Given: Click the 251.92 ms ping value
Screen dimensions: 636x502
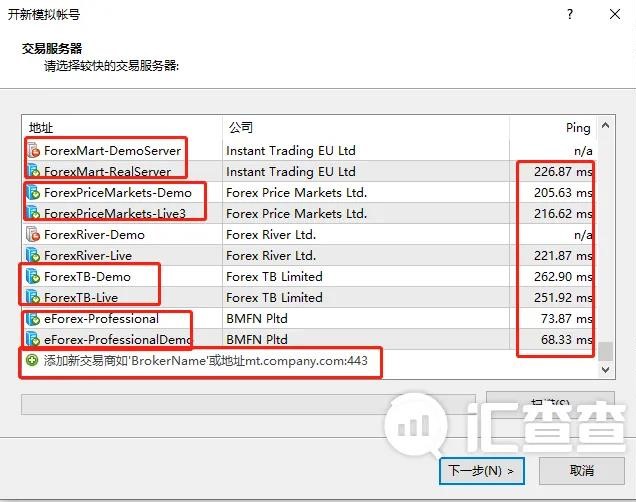Looking at the screenshot, I should click(x=563, y=298).
